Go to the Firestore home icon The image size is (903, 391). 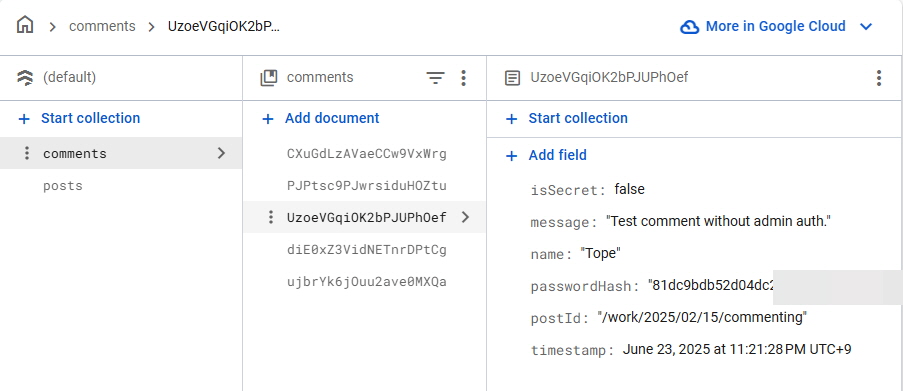click(x=25, y=25)
